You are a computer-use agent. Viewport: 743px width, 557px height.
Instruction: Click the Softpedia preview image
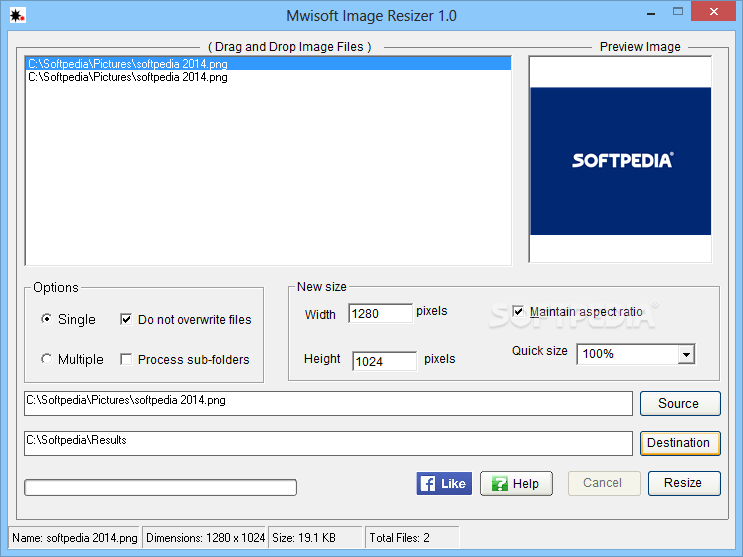(x=620, y=160)
